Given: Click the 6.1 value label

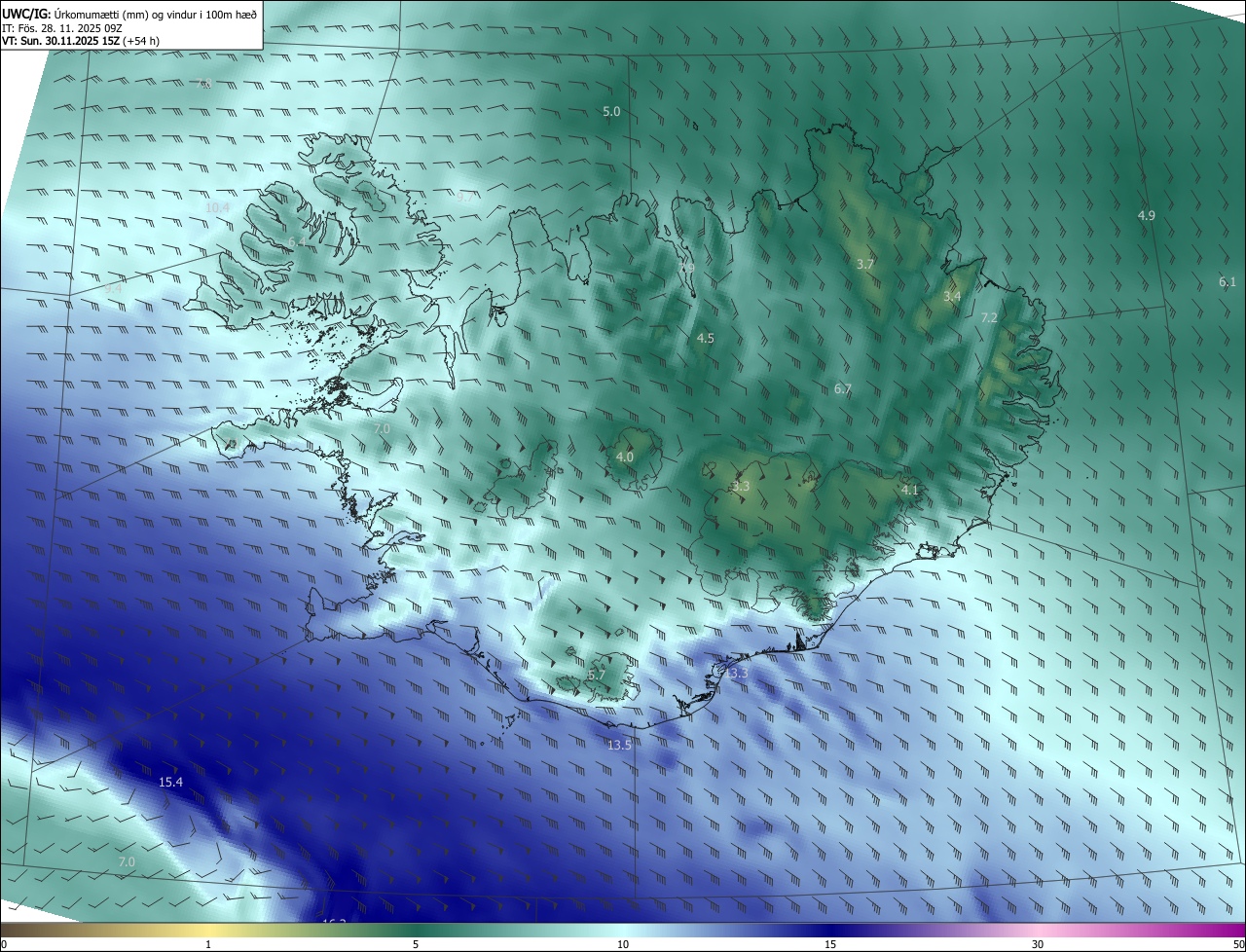Looking at the screenshot, I should click(1228, 282).
